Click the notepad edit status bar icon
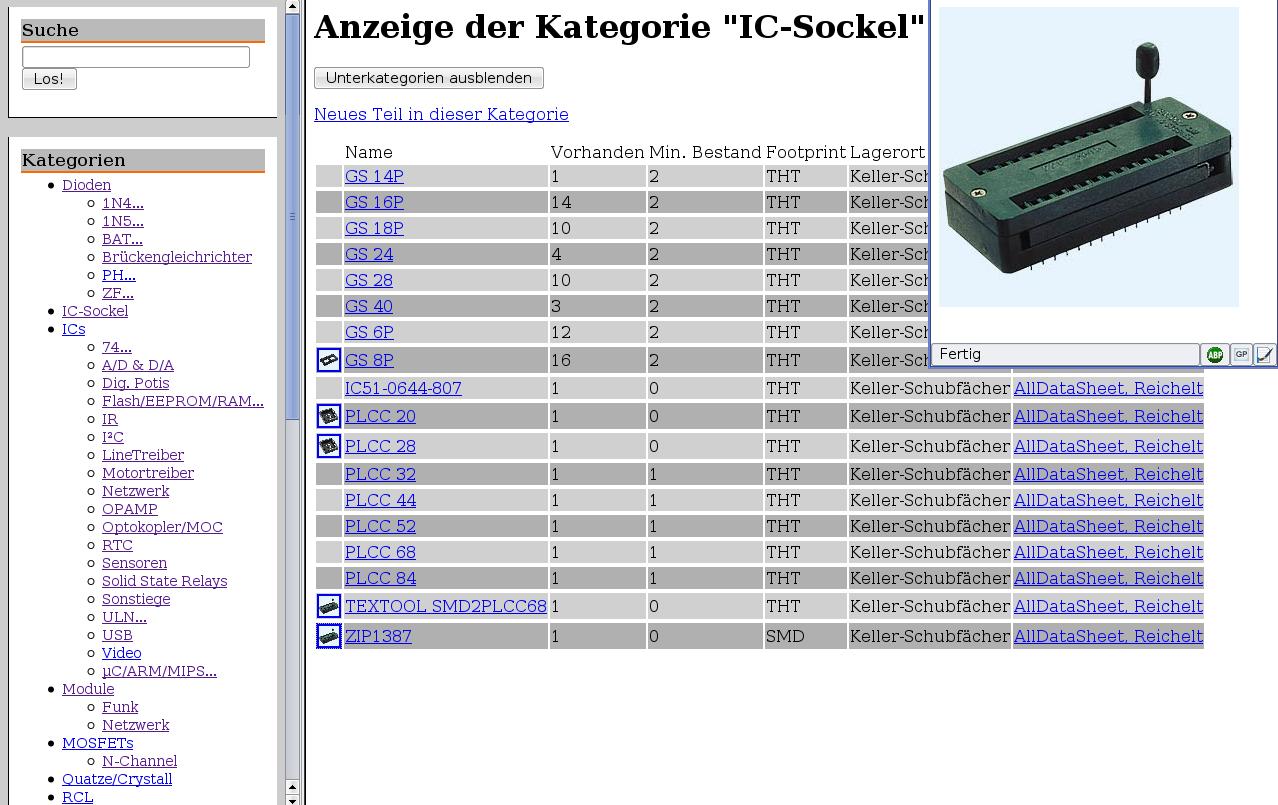 (1265, 355)
